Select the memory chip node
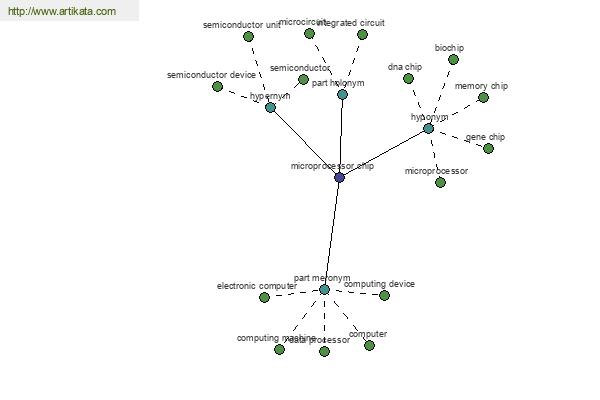The height and width of the screenshot is (400, 600). point(483,98)
